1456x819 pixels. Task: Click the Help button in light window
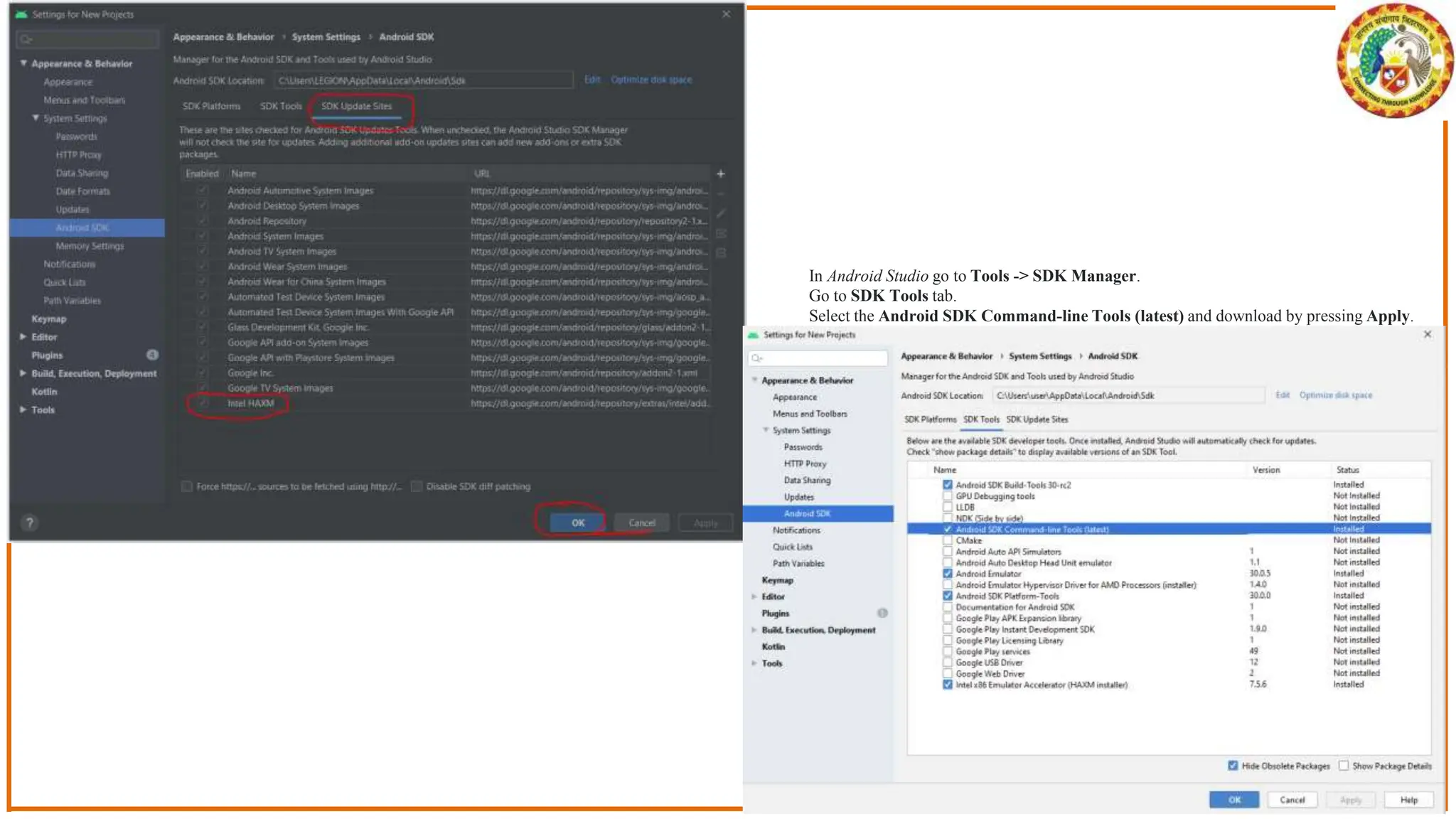[1408, 800]
